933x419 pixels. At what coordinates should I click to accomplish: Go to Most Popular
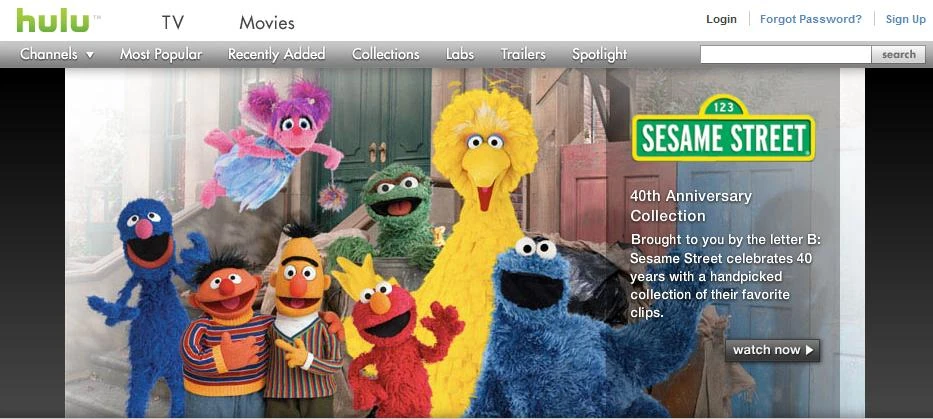pos(161,54)
